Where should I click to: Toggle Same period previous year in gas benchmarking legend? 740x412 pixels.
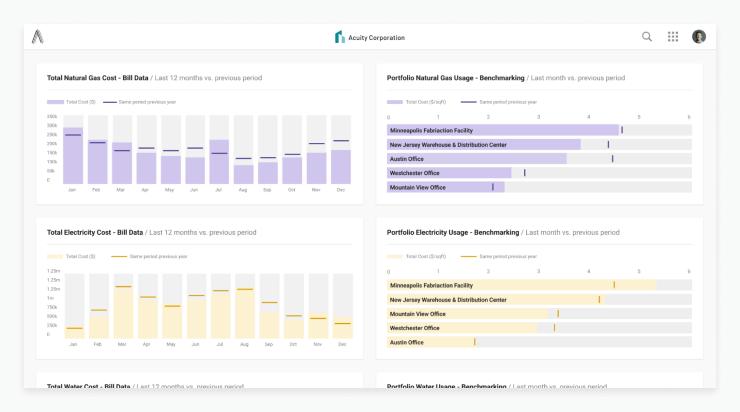(x=498, y=102)
